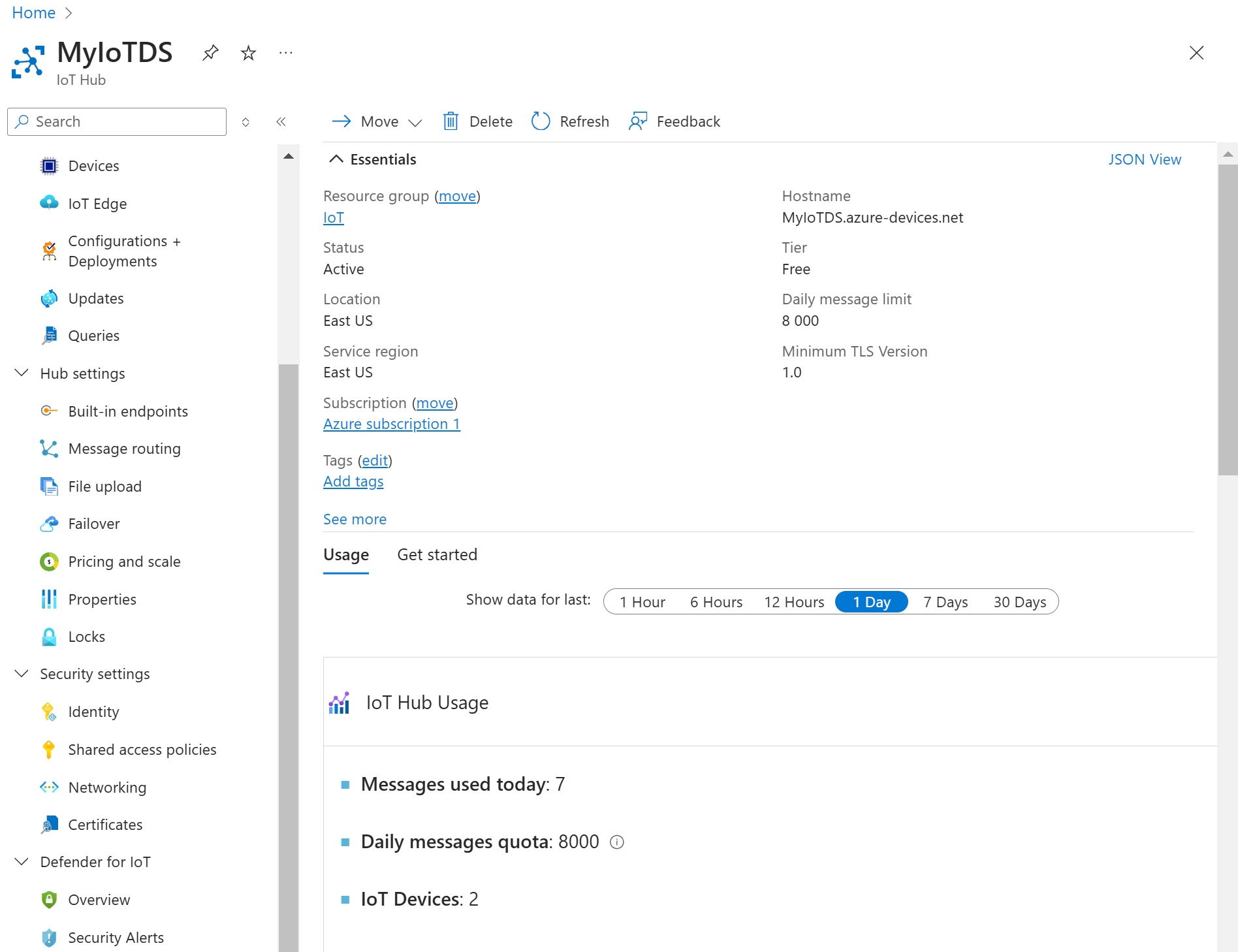Mark MyIoTDS as favorite with star
The image size is (1238, 952).
(248, 52)
